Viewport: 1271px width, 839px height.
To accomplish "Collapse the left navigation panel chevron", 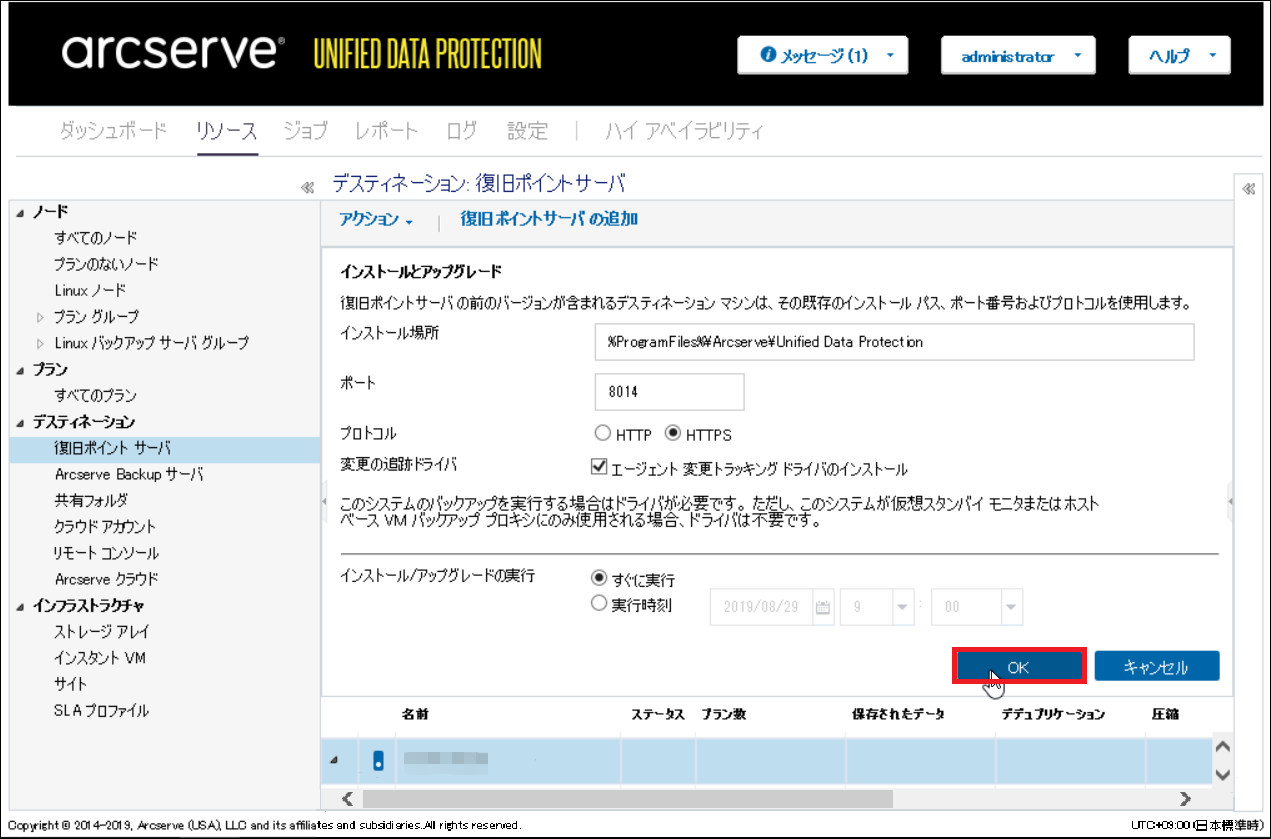I will click(308, 187).
